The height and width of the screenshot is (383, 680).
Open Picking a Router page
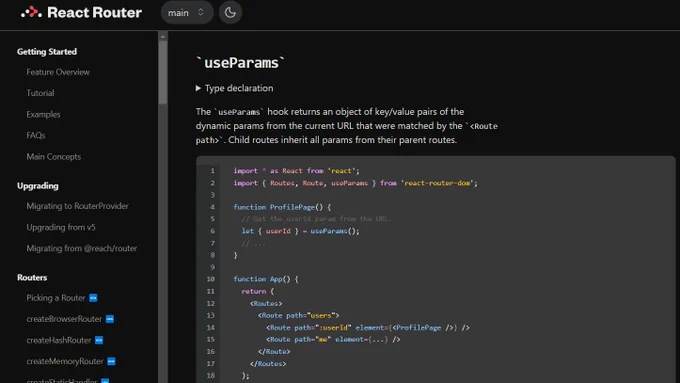56,298
